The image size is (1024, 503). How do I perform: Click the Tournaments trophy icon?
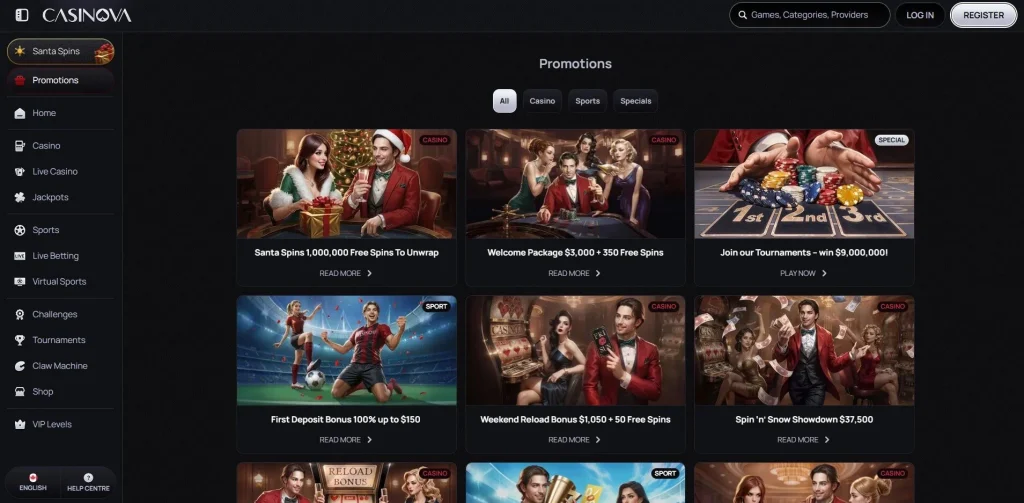pyautogui.click(x=20, y=340)
